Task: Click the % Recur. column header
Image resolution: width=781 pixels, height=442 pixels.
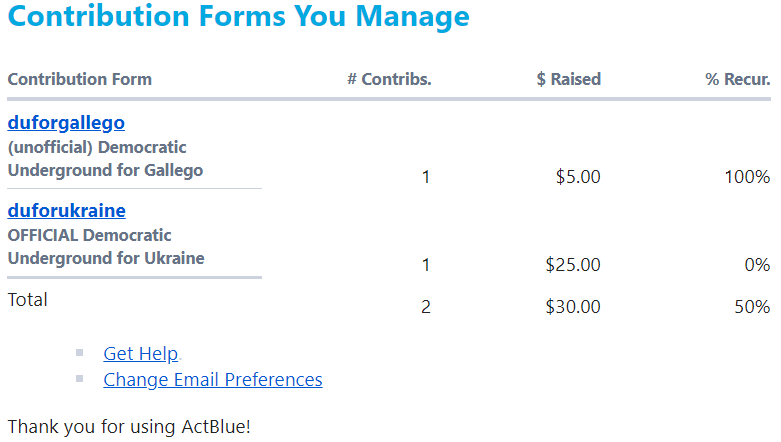Action: click(738, 79)
